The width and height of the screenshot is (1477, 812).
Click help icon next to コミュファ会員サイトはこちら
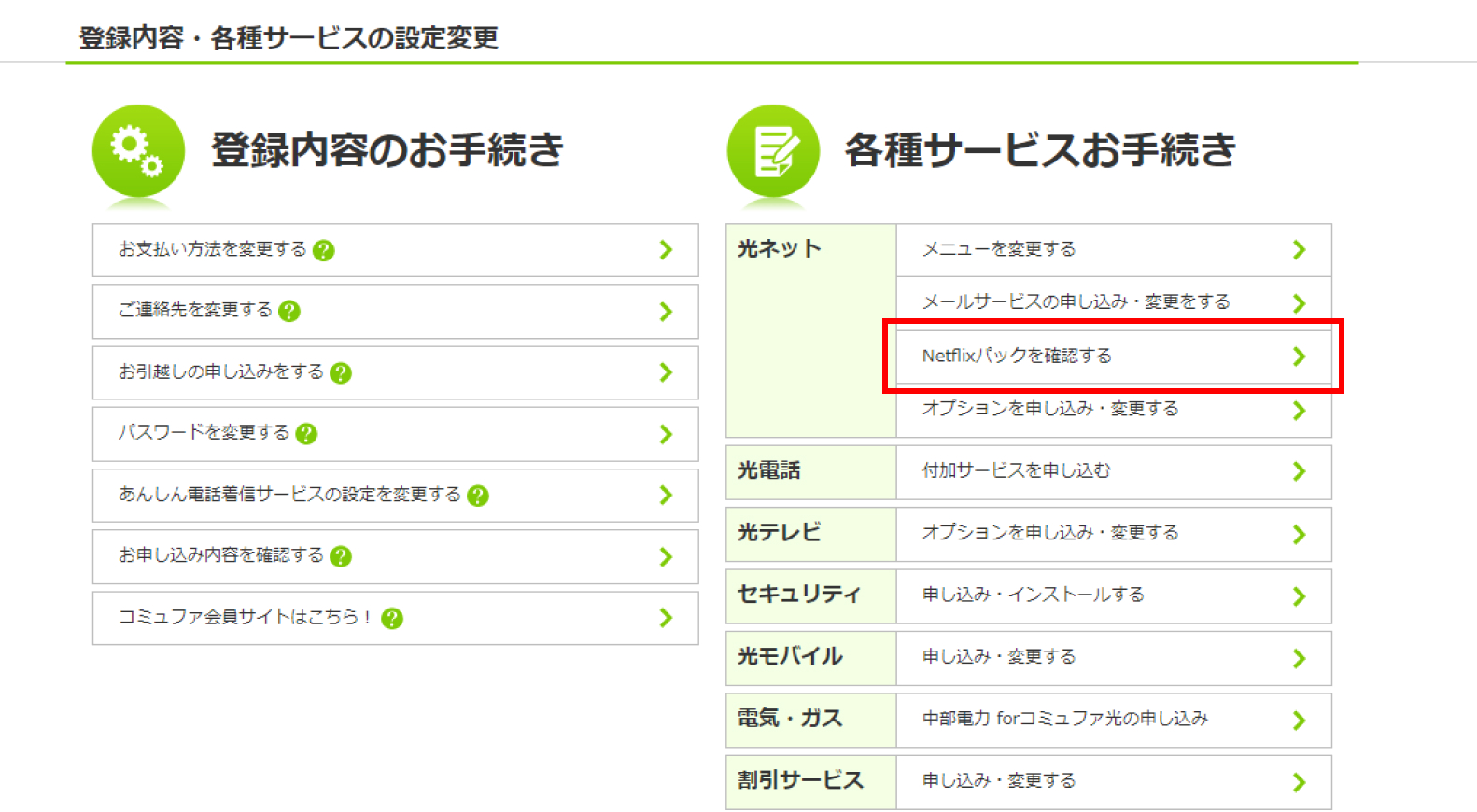392,618
